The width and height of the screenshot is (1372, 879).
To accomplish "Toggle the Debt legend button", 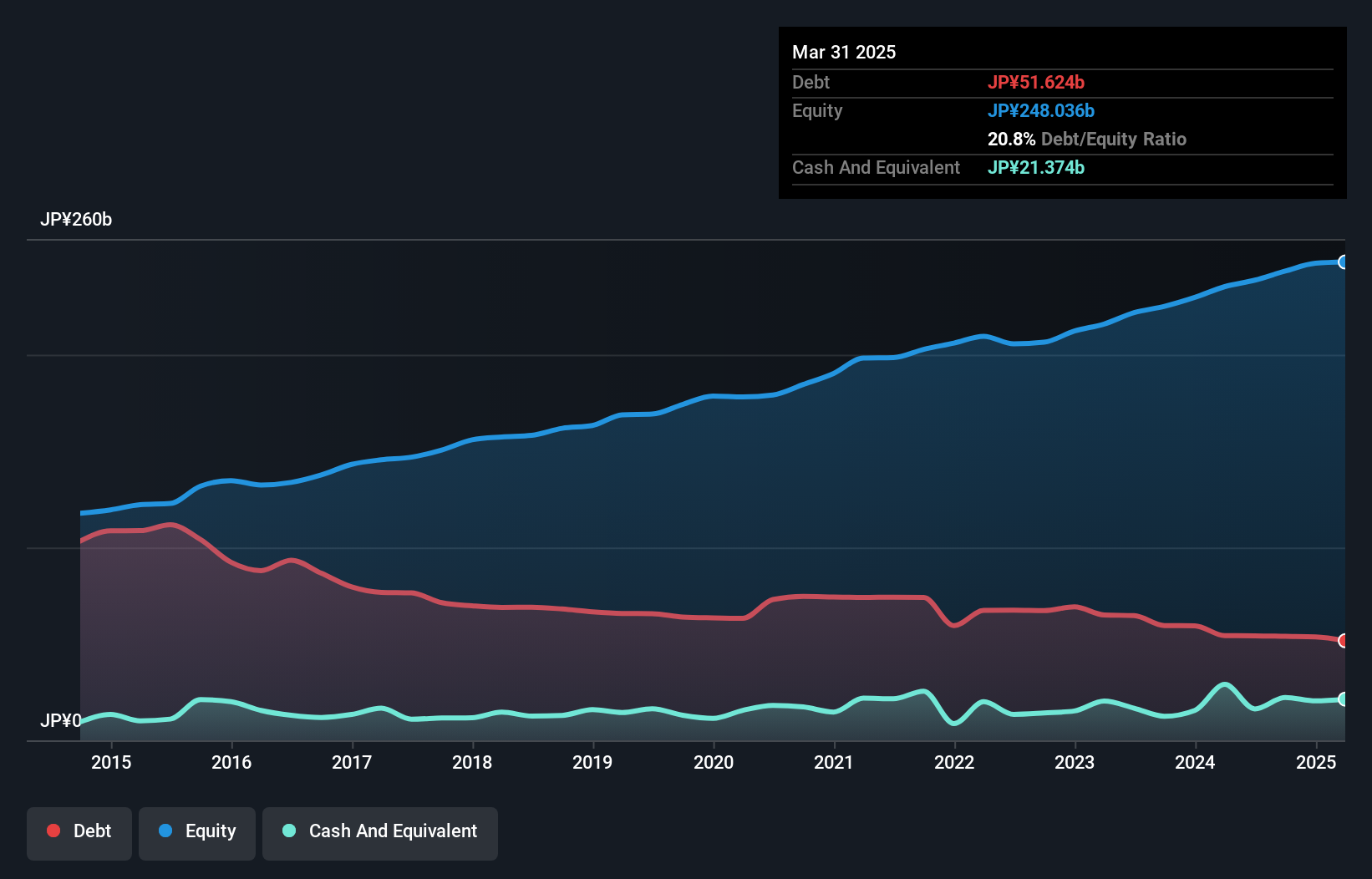I will point(79,831).
